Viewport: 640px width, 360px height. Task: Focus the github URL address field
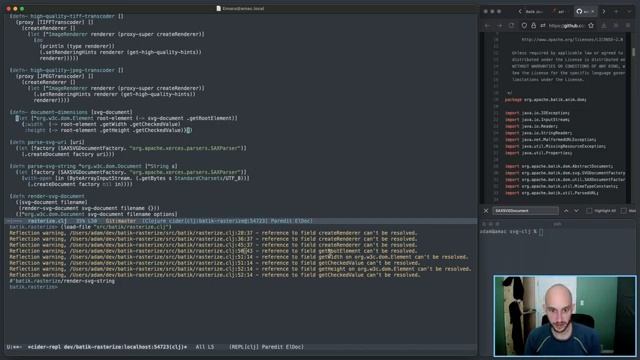(x=567, y=26)
